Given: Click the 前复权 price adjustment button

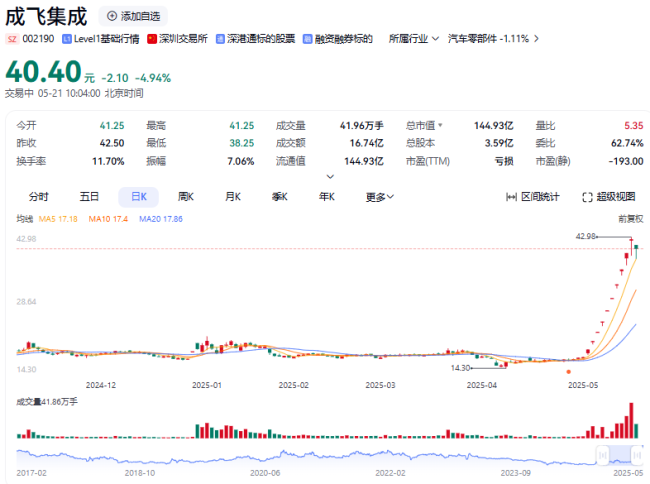Looking at the screenshot, I should point(631,218).
